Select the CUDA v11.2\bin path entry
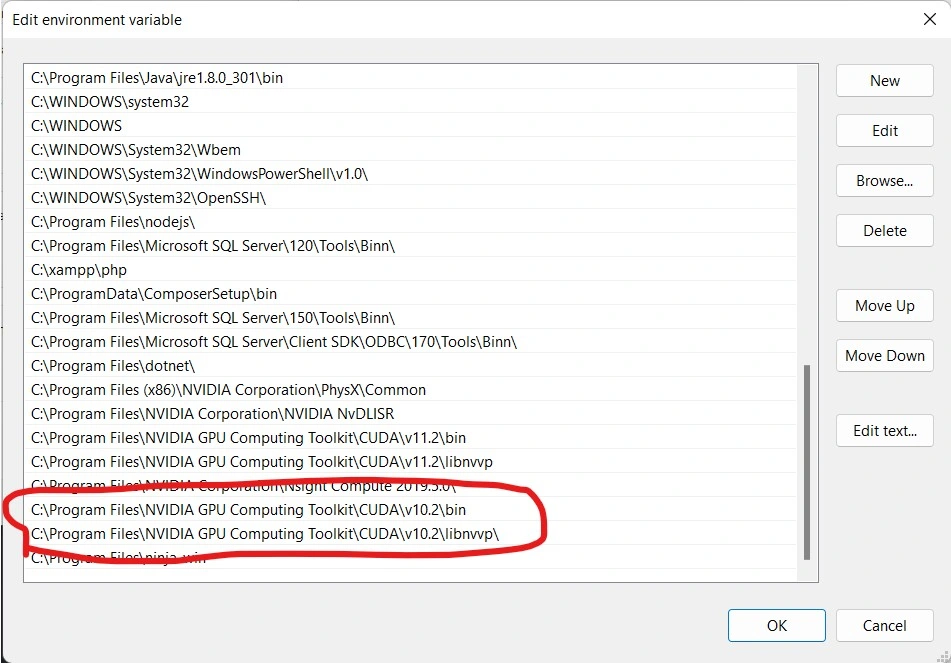Viewport: 951px width, 663px height. pos(248,438)
